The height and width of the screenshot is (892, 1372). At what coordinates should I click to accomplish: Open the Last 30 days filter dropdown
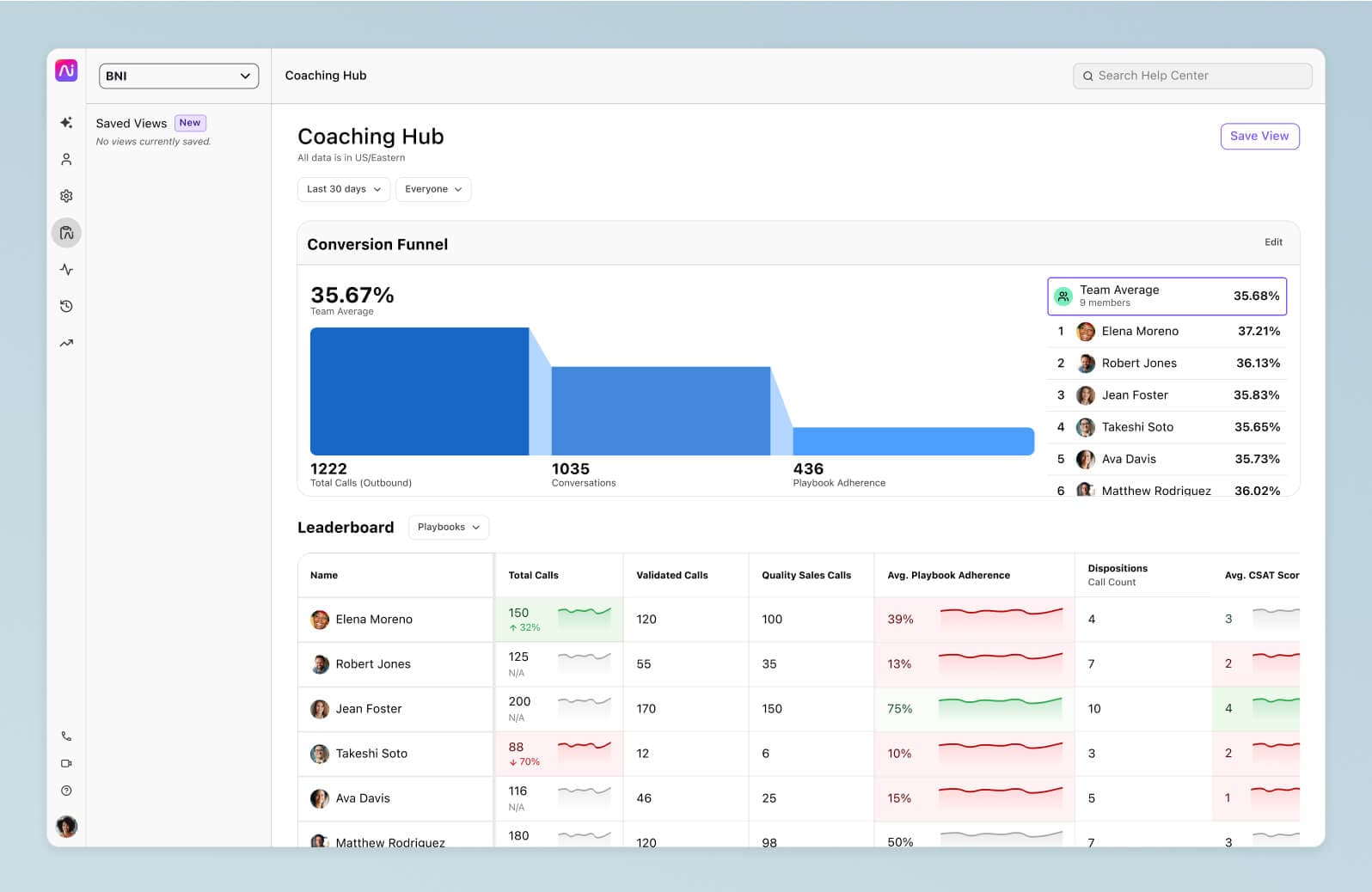pyautogui.click(x=343, y=189)
